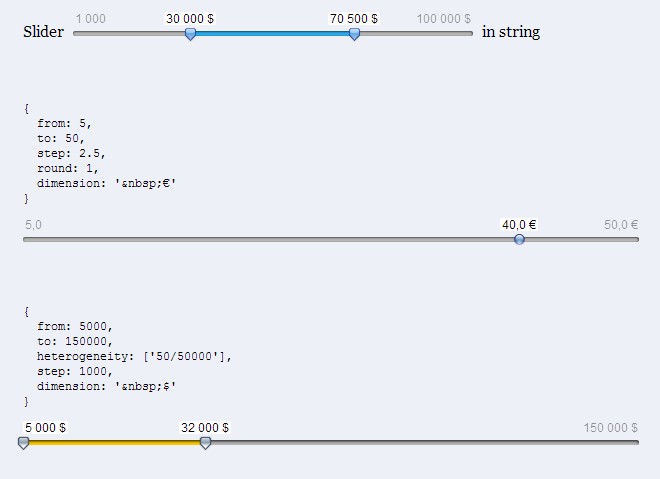Image resolution: width=660 pixels, height=479 pixels.
Task: Click the "step: 2.5," code line
Action: click(71, 154)
